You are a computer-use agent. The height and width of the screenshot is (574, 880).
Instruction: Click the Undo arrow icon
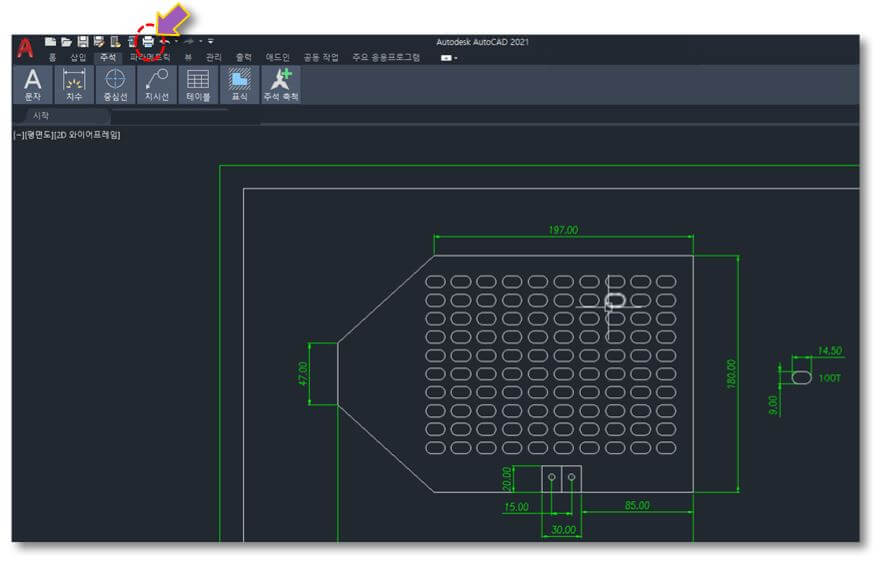(164, 42)
